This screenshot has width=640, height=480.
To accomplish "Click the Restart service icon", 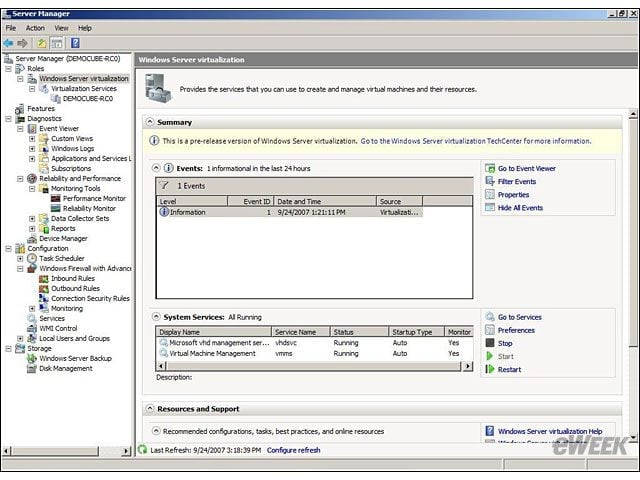I will (x=490, y=369).
